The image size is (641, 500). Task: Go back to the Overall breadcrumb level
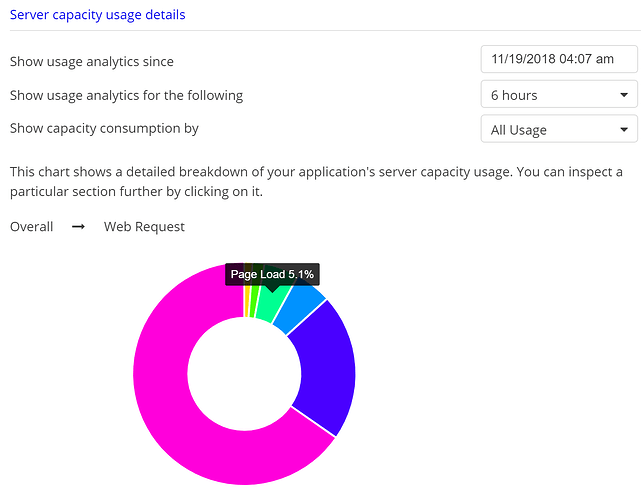[x=31, y=226]
